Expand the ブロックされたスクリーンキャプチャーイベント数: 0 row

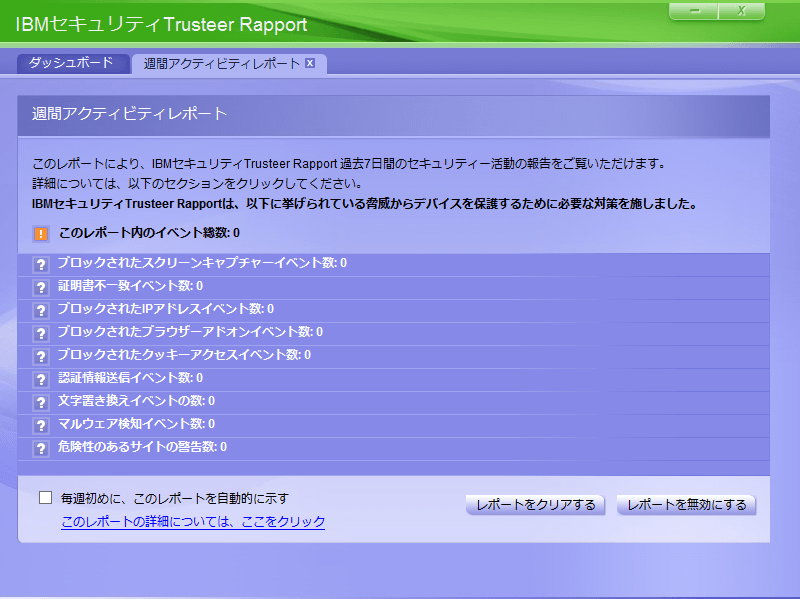(x=393, y=265)
